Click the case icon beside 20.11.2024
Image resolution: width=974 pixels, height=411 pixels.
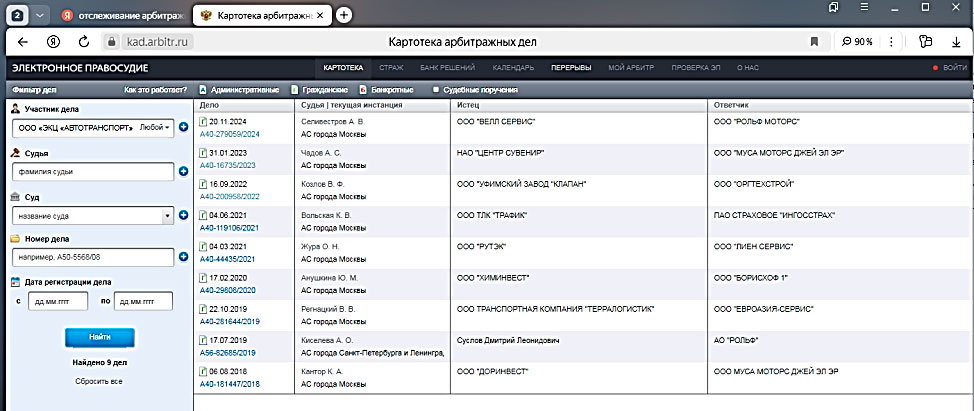[x=203, y=122]
